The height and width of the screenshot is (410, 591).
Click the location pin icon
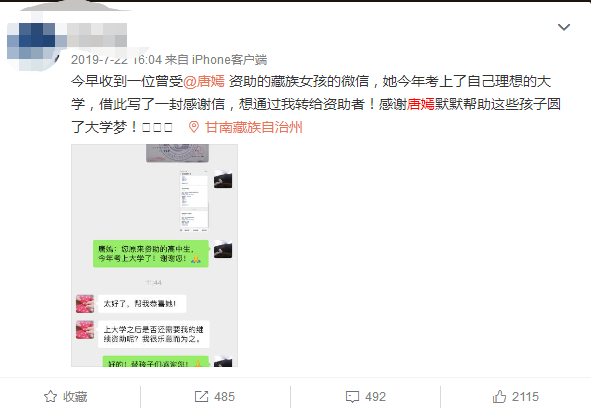pos(194,127)
